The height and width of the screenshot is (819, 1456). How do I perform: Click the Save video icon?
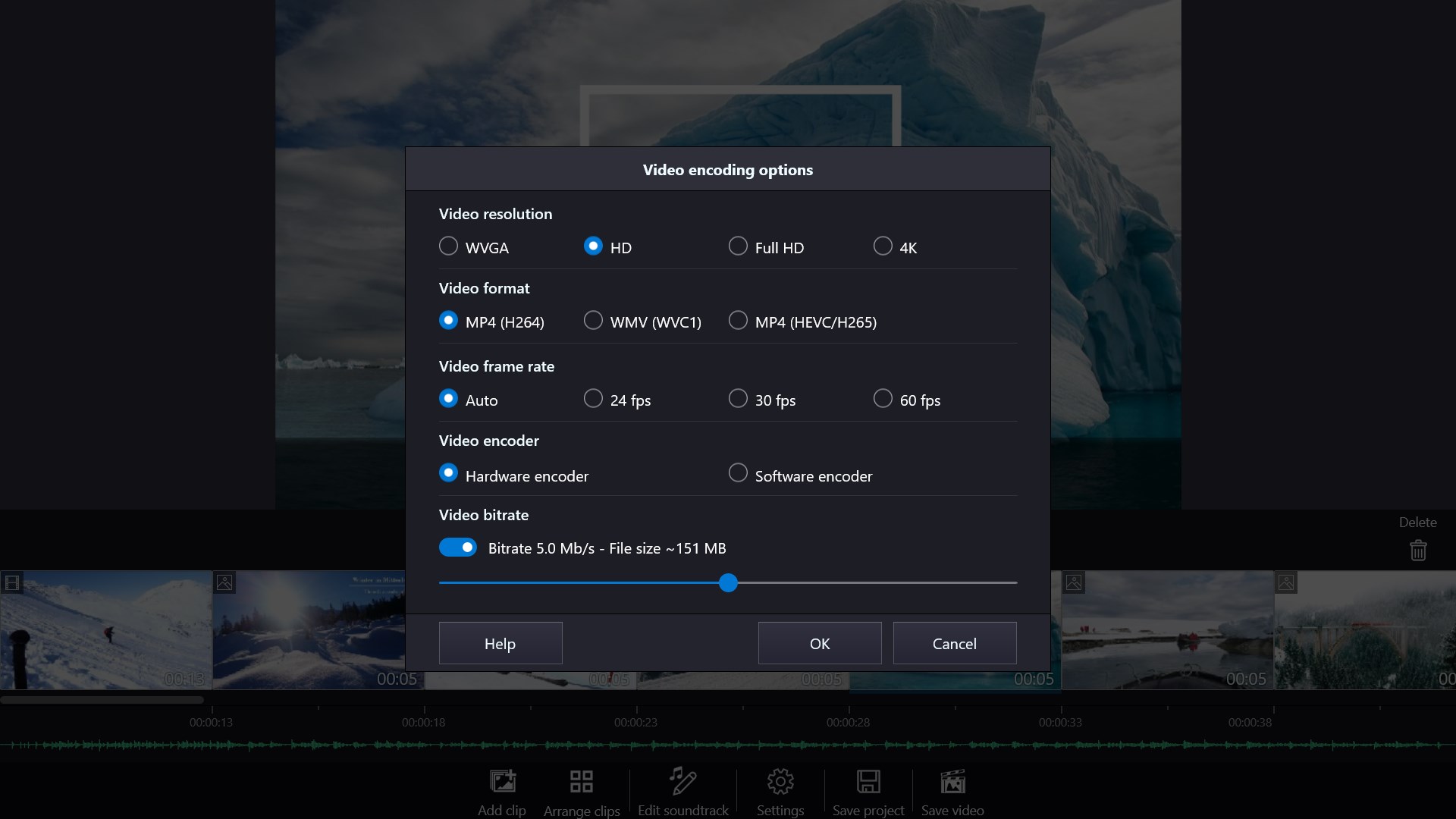tap(952, 781)
